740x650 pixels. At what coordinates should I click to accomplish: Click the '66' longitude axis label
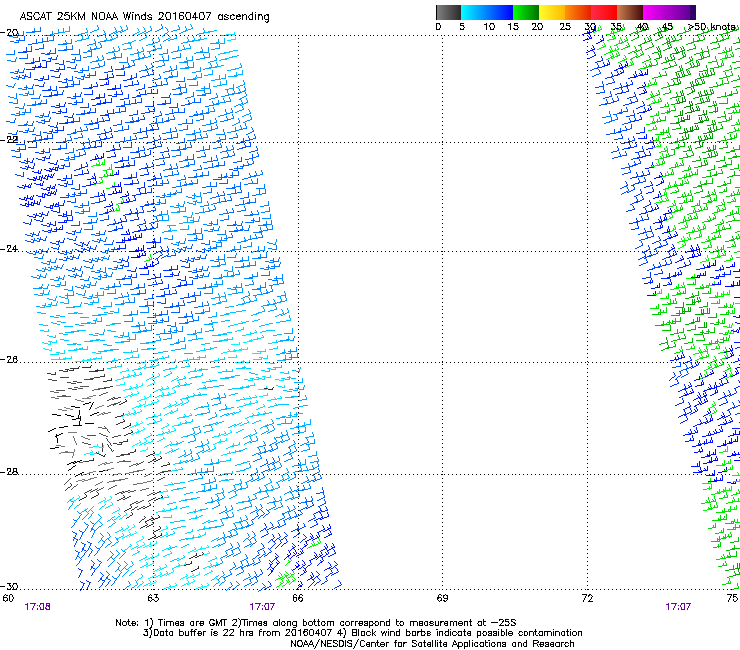(x=298, y=598)
